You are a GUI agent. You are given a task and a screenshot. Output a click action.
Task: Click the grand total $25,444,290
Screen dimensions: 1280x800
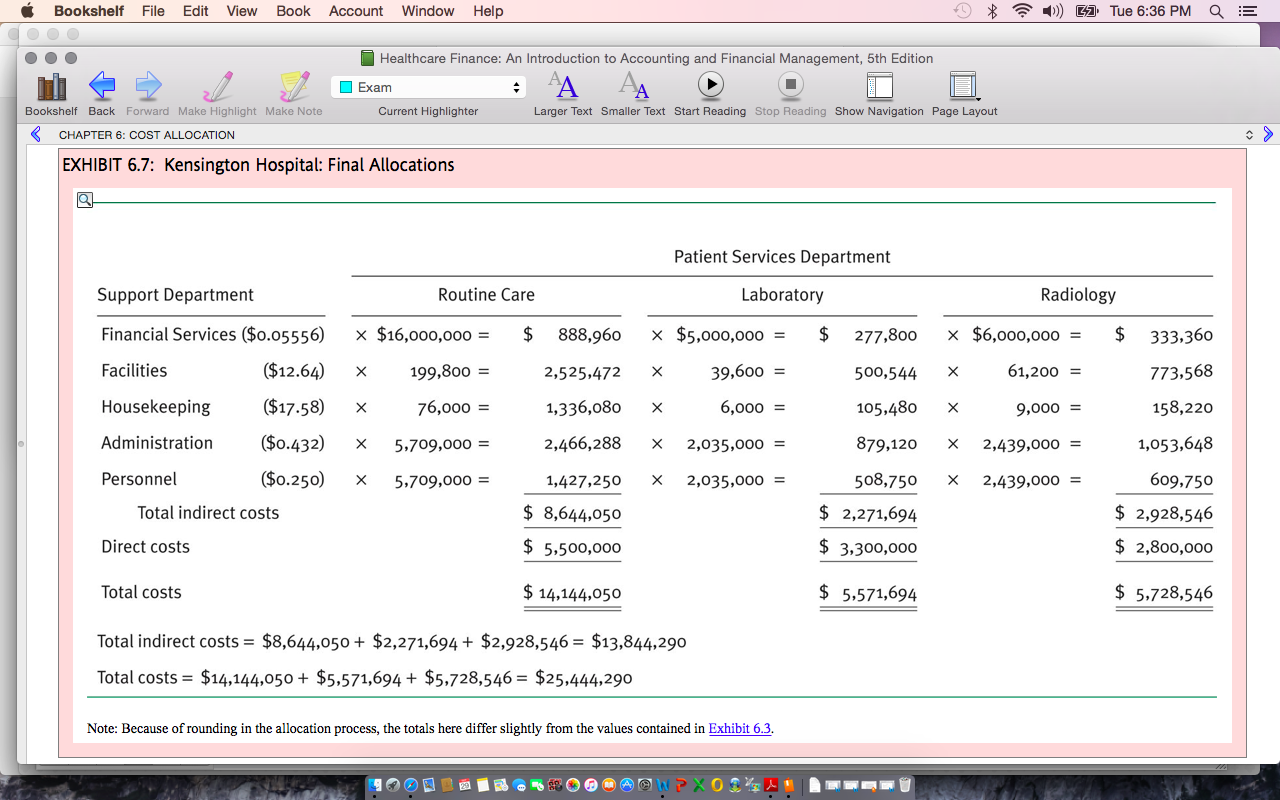(x=584, y=678)
